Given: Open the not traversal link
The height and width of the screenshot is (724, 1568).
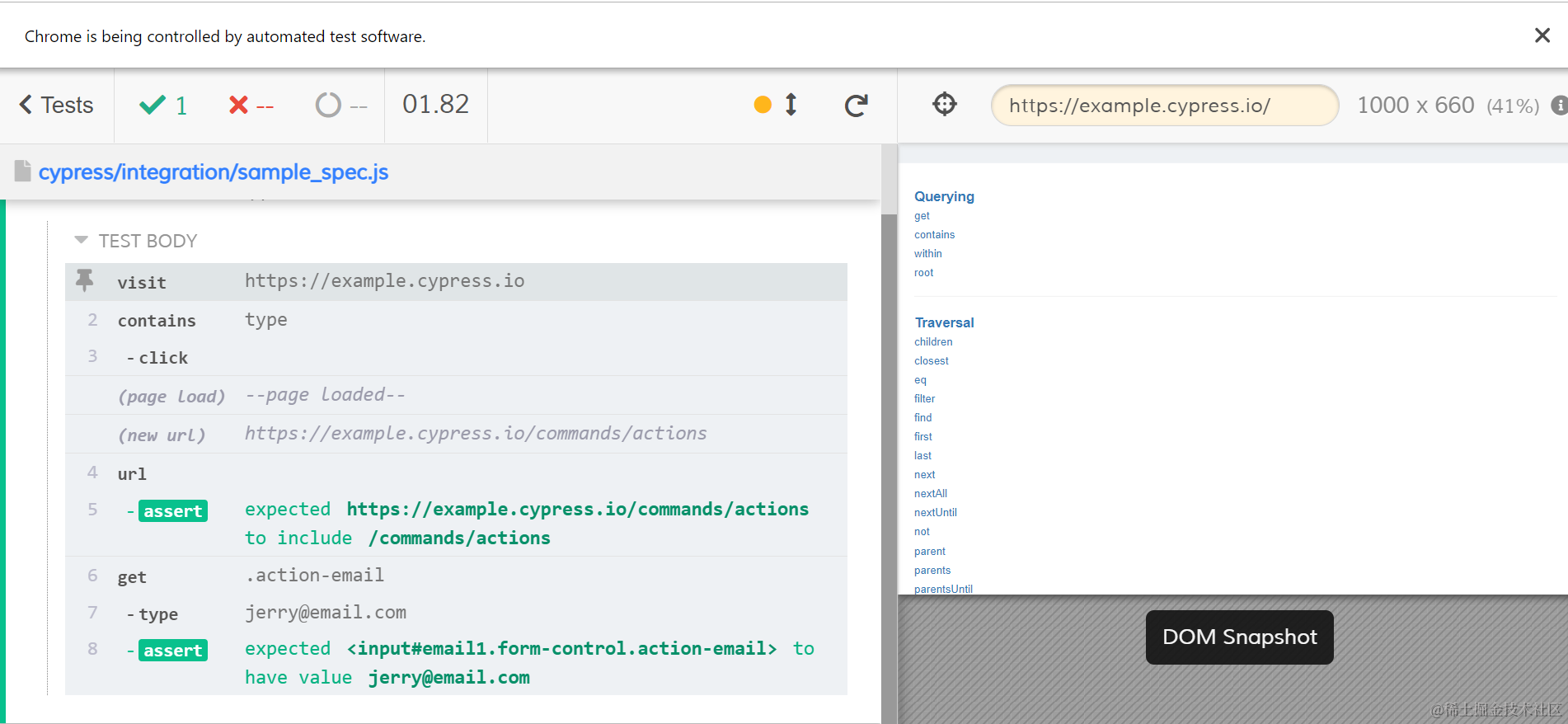Looking at the screenshot, I should [x=922, y=532].
